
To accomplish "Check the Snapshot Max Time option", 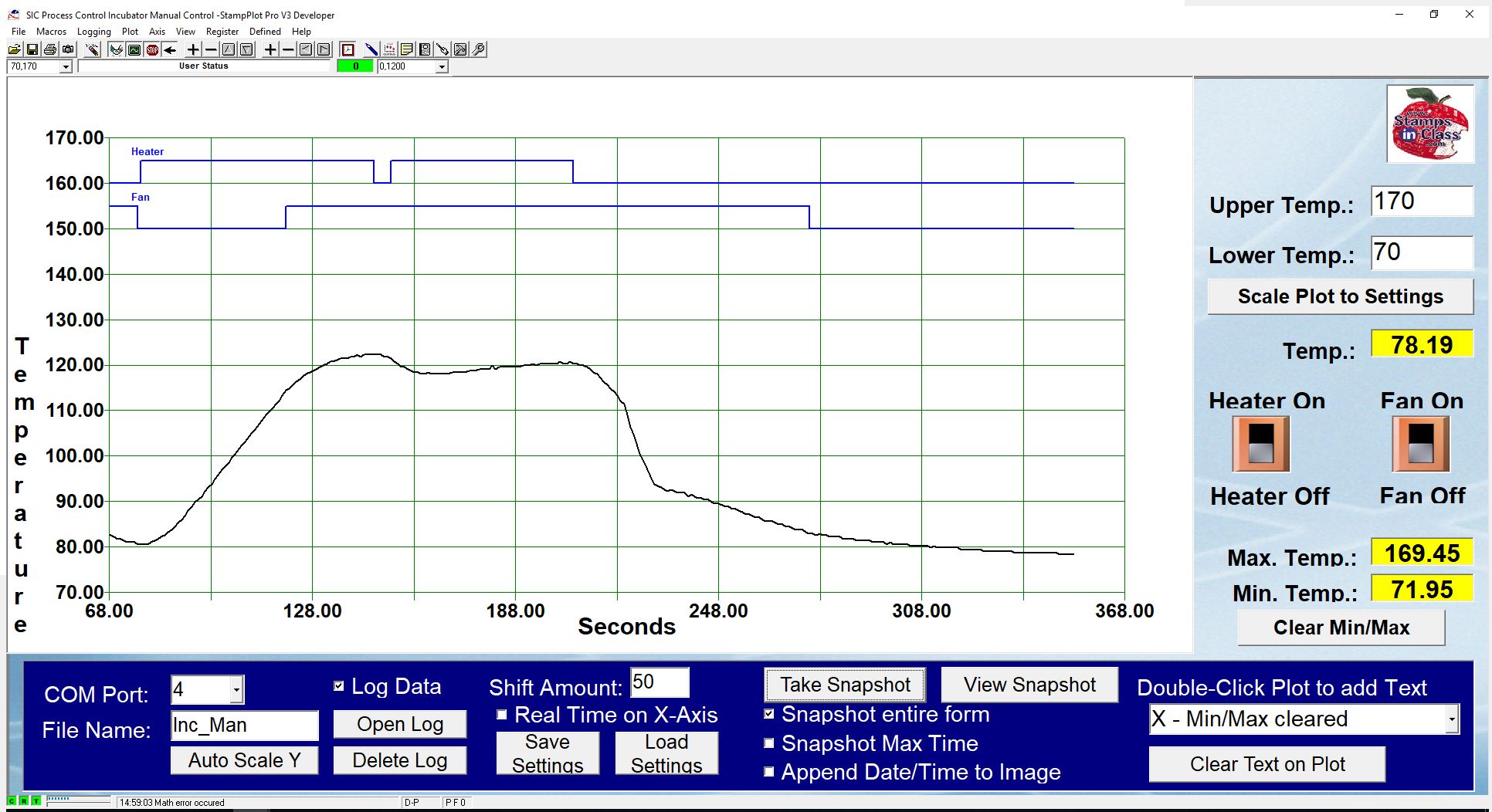I will [x=768, y=743].
